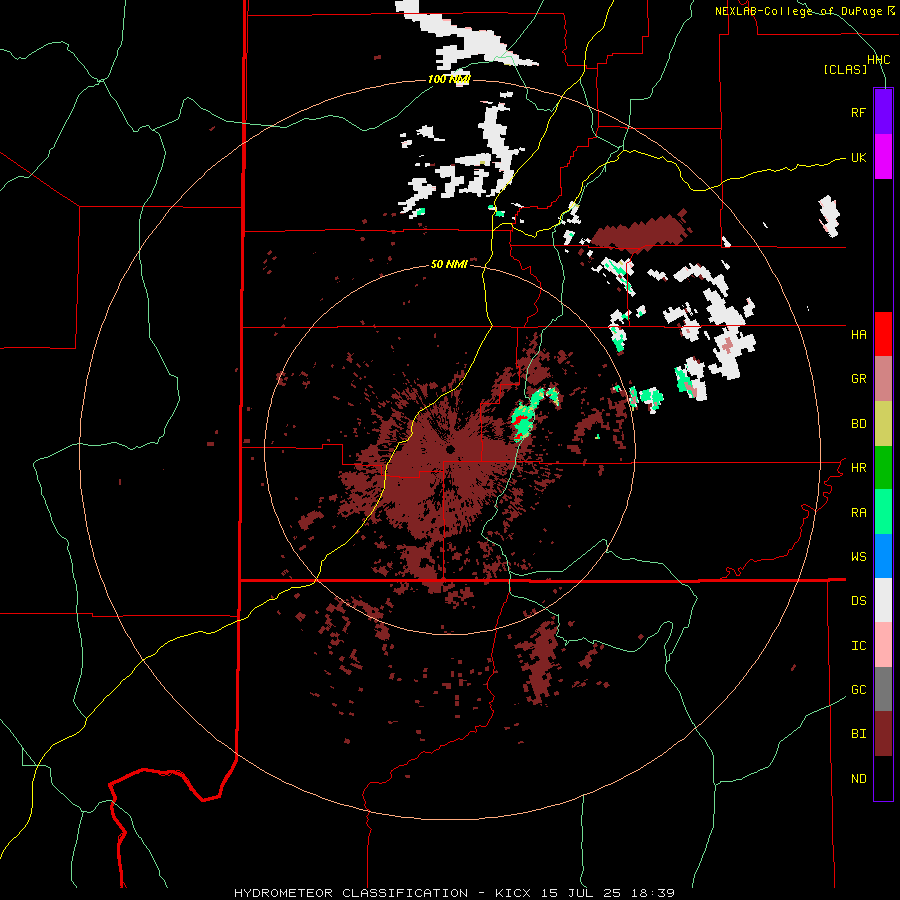Click the BI legend label
The image size is (900, 900).
858,734
